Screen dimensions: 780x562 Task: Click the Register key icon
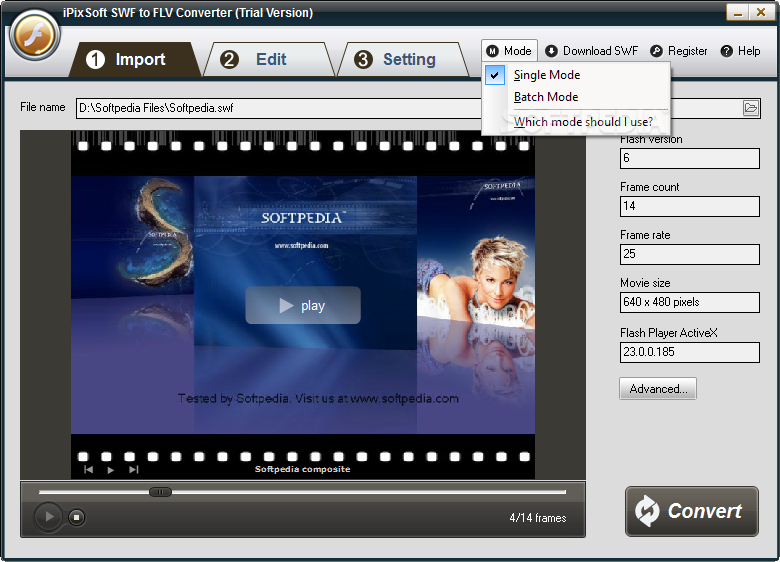[657, 51]
